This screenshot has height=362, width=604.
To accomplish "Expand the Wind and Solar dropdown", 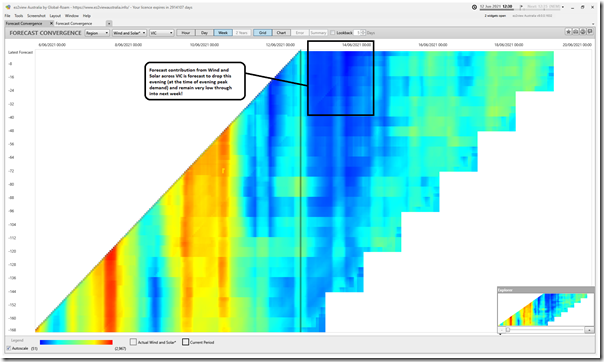I will pyautogui.click(x=129, y=33).
